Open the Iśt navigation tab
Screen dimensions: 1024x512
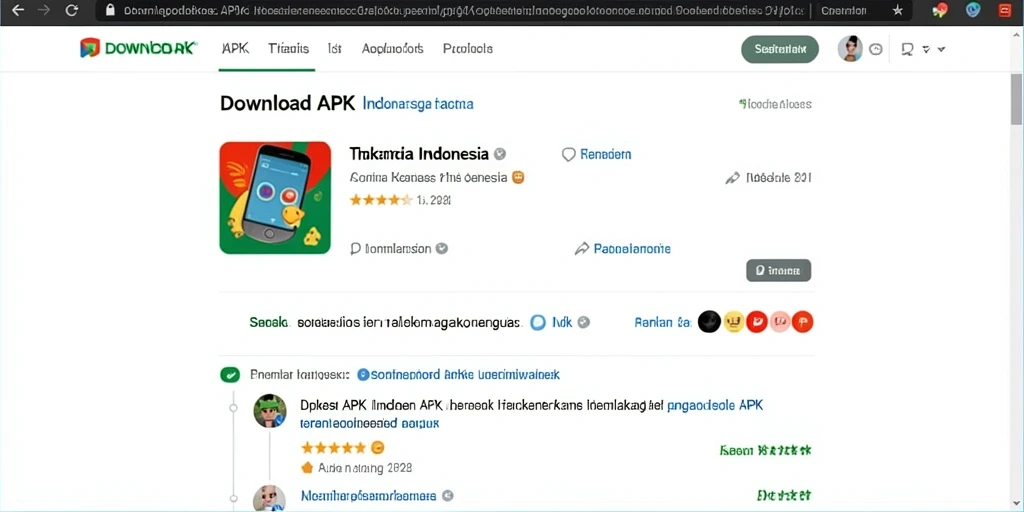(334, 48)
